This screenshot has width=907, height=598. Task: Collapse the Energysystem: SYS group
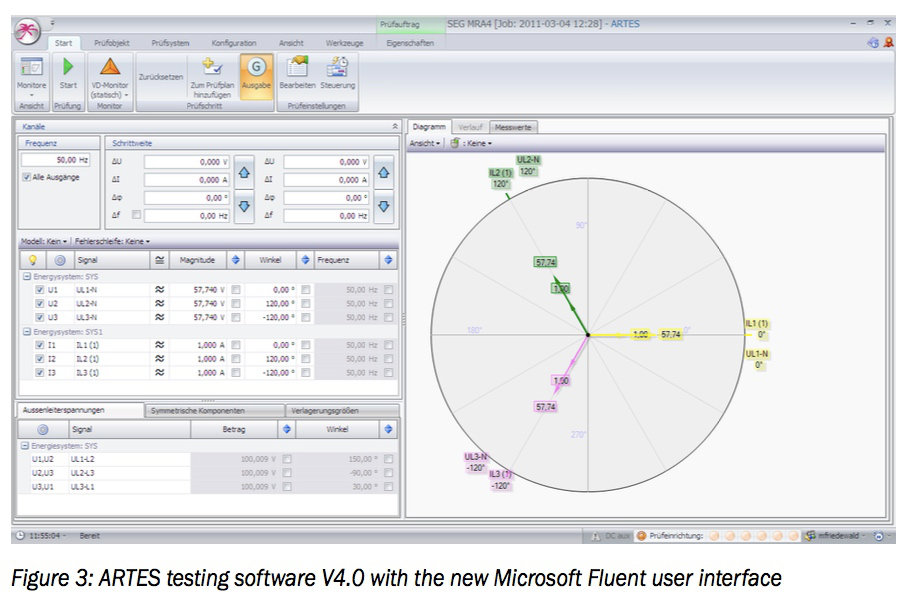[26, 276]
